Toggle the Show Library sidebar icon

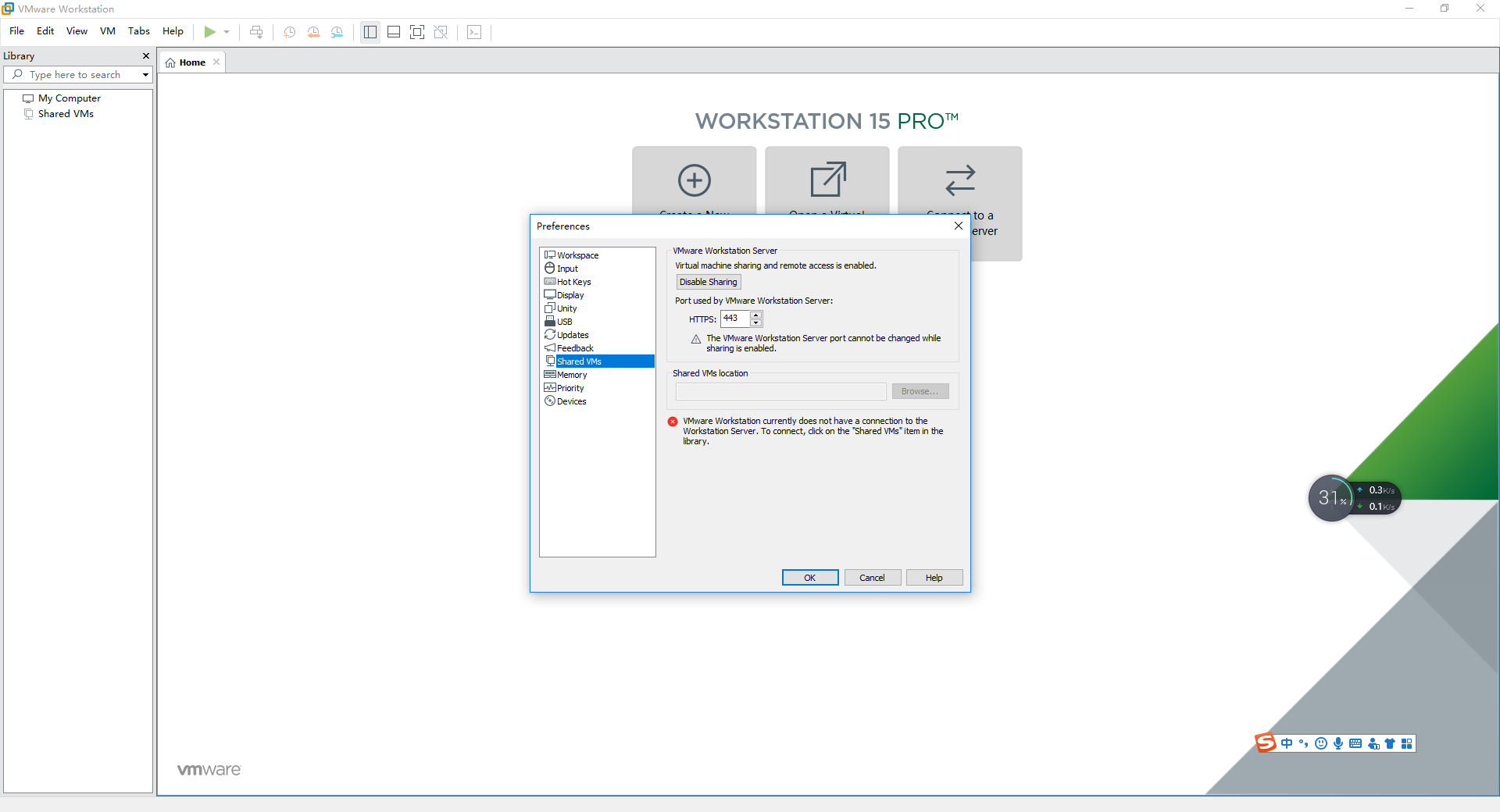click(370, 32)
